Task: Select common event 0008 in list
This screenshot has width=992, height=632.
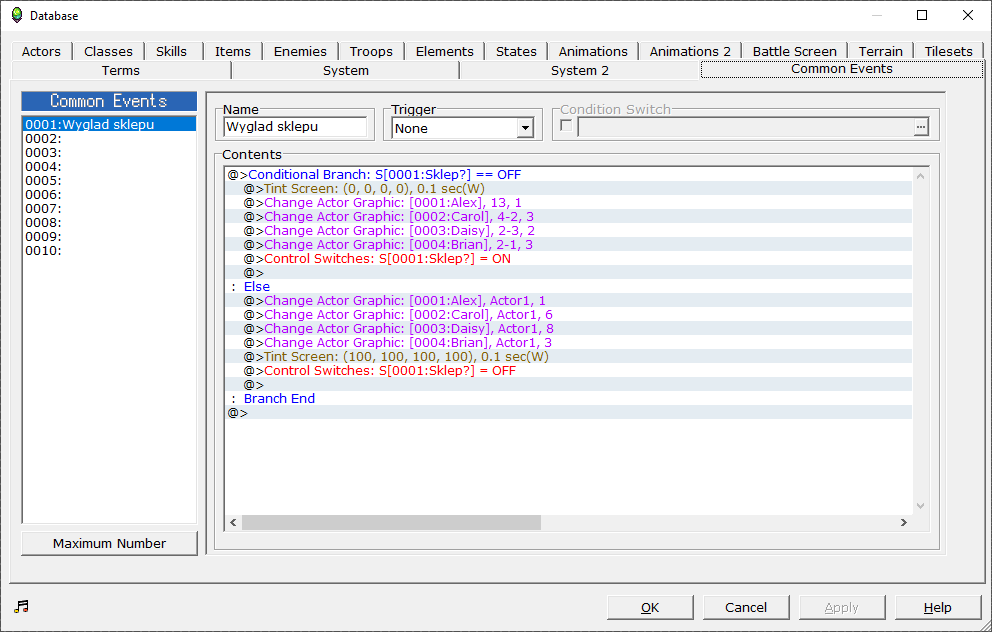Action: point(109,223)
